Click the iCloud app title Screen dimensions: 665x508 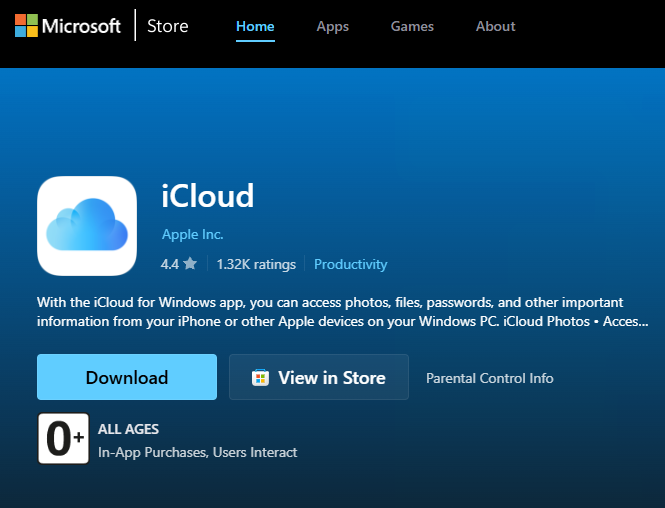(x=207, y=196)
